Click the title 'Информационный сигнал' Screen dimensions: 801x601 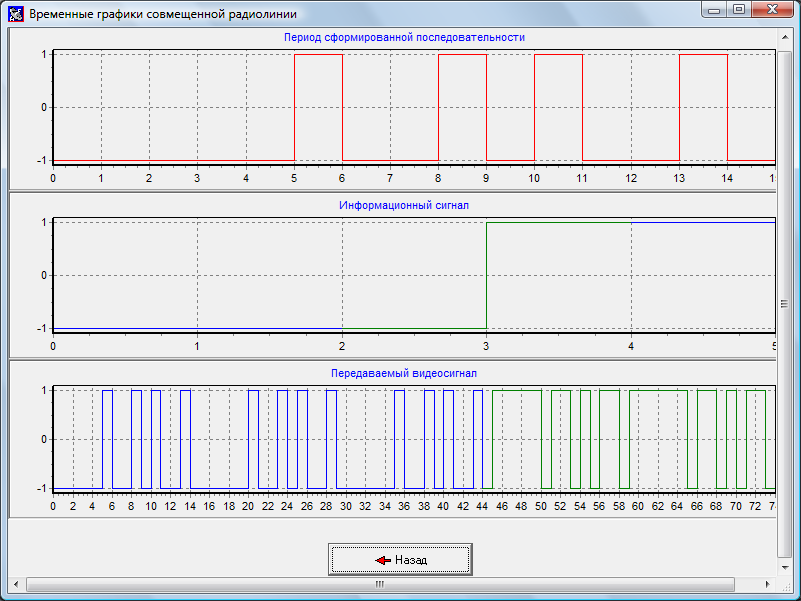pyautogui.click(x=404, y=205)
